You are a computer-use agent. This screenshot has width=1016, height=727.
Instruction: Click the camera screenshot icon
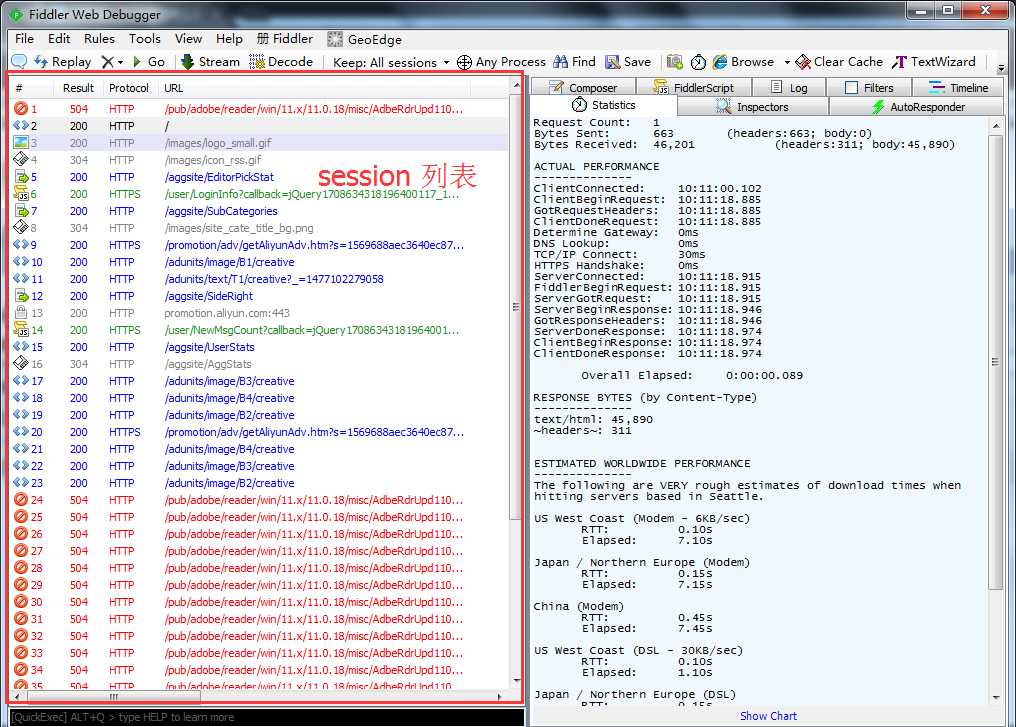[675, 62]
